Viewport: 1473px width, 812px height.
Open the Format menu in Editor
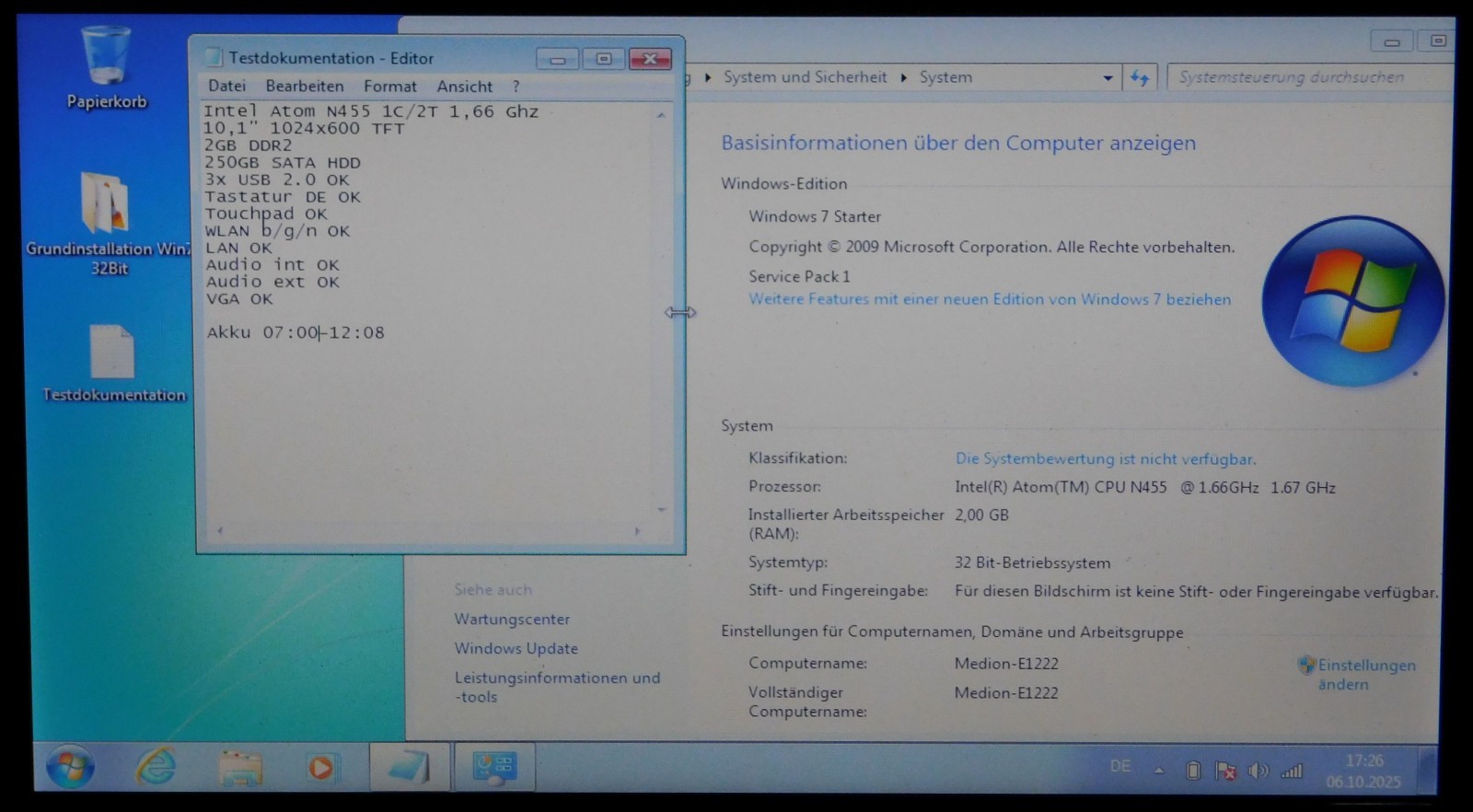tap(390, 86)
